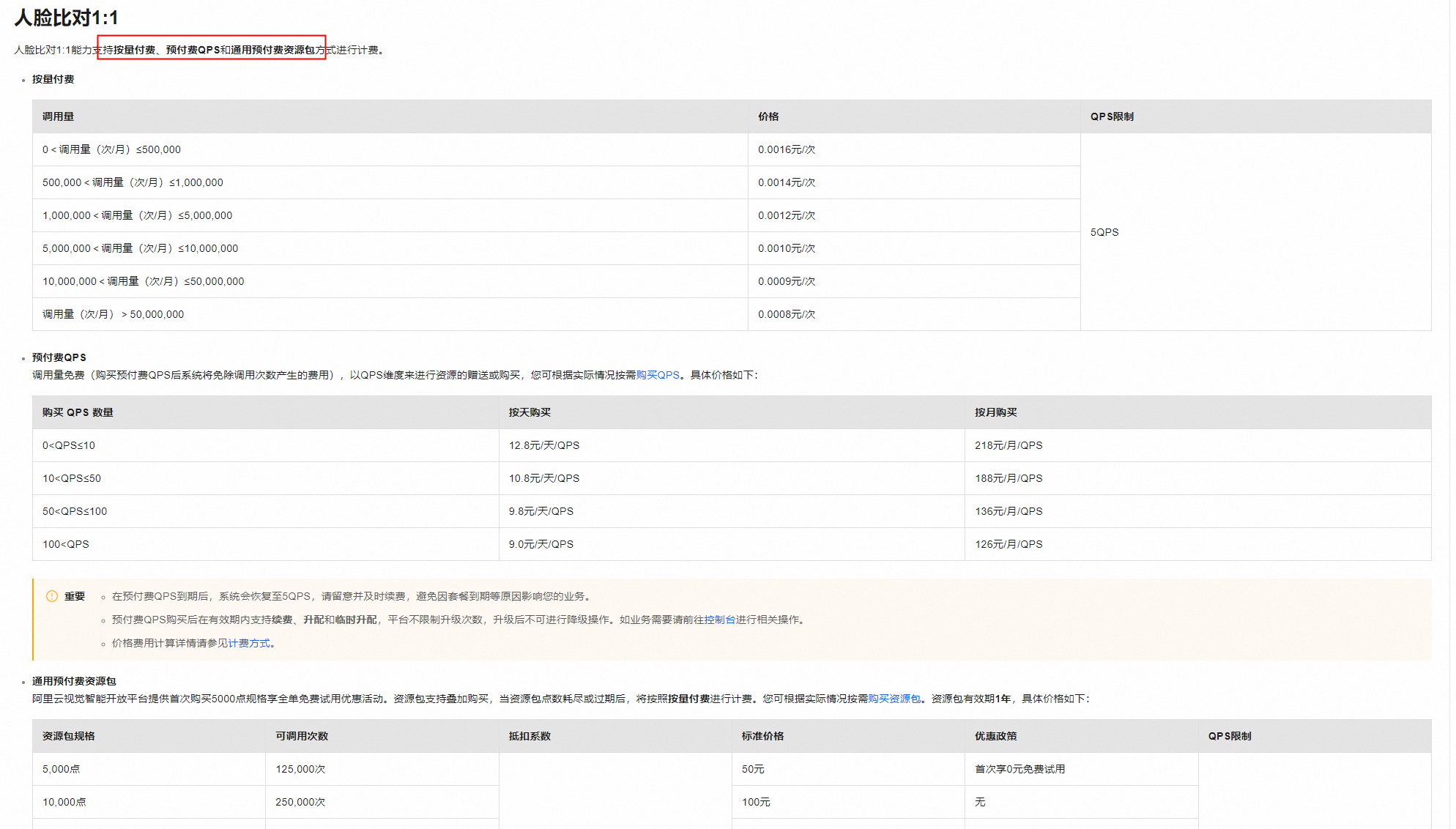The image size is (1456, 829).
Task: Select the 10,000,000 < 调用量 ≤50,000,000 row
Action: coord(390,281)
